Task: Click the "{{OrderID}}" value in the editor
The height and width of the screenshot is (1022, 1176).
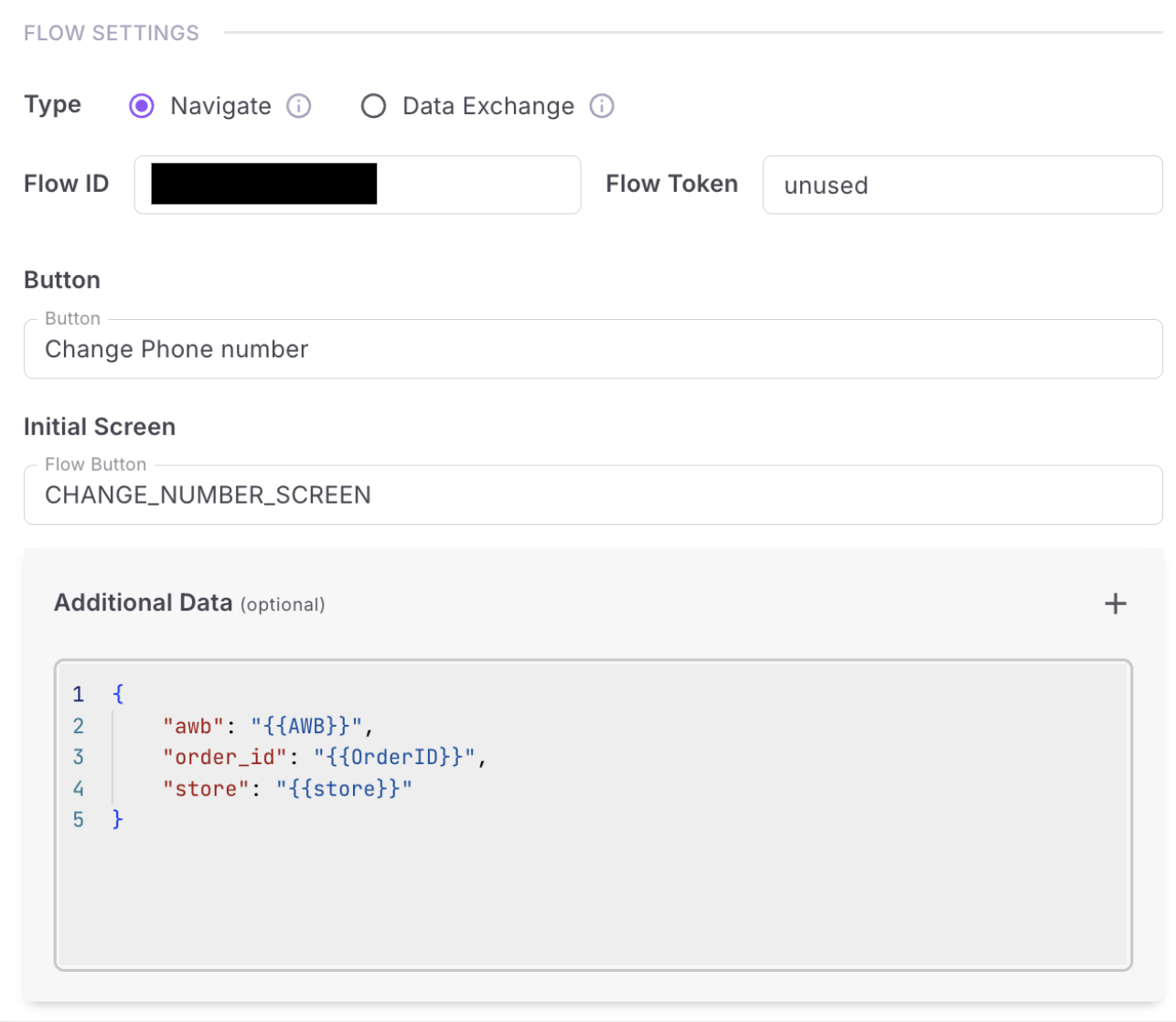Action: click(394, 758)
